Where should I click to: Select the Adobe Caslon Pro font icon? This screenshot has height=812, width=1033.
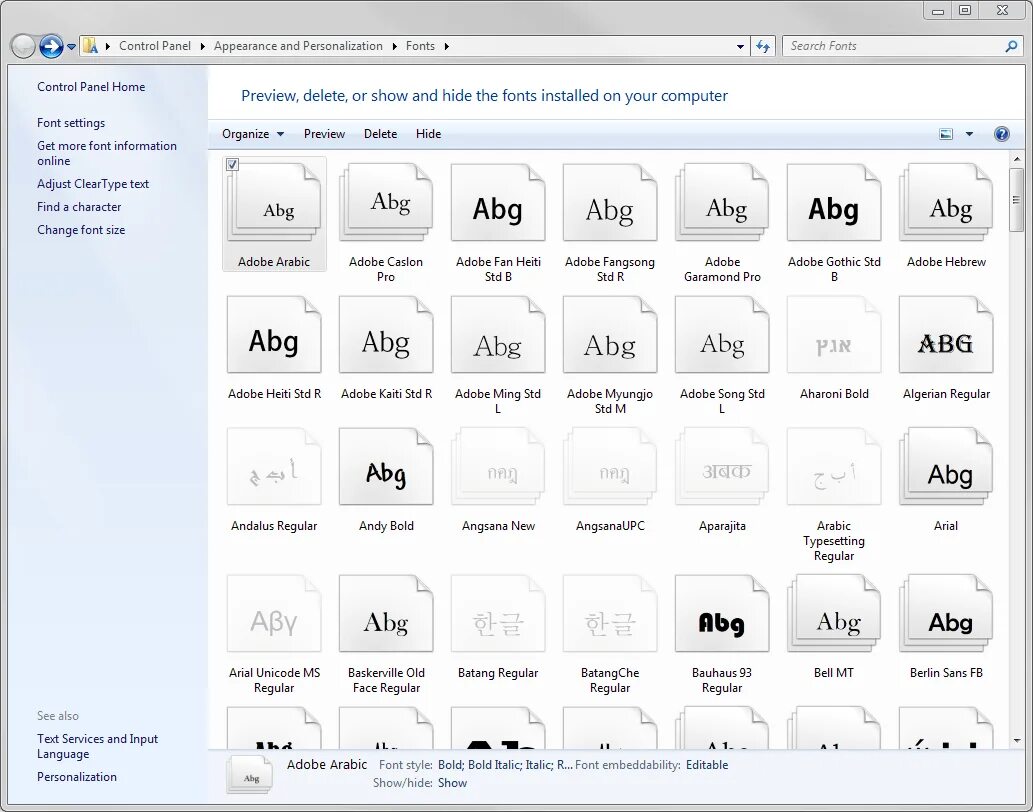pos(386,202)
